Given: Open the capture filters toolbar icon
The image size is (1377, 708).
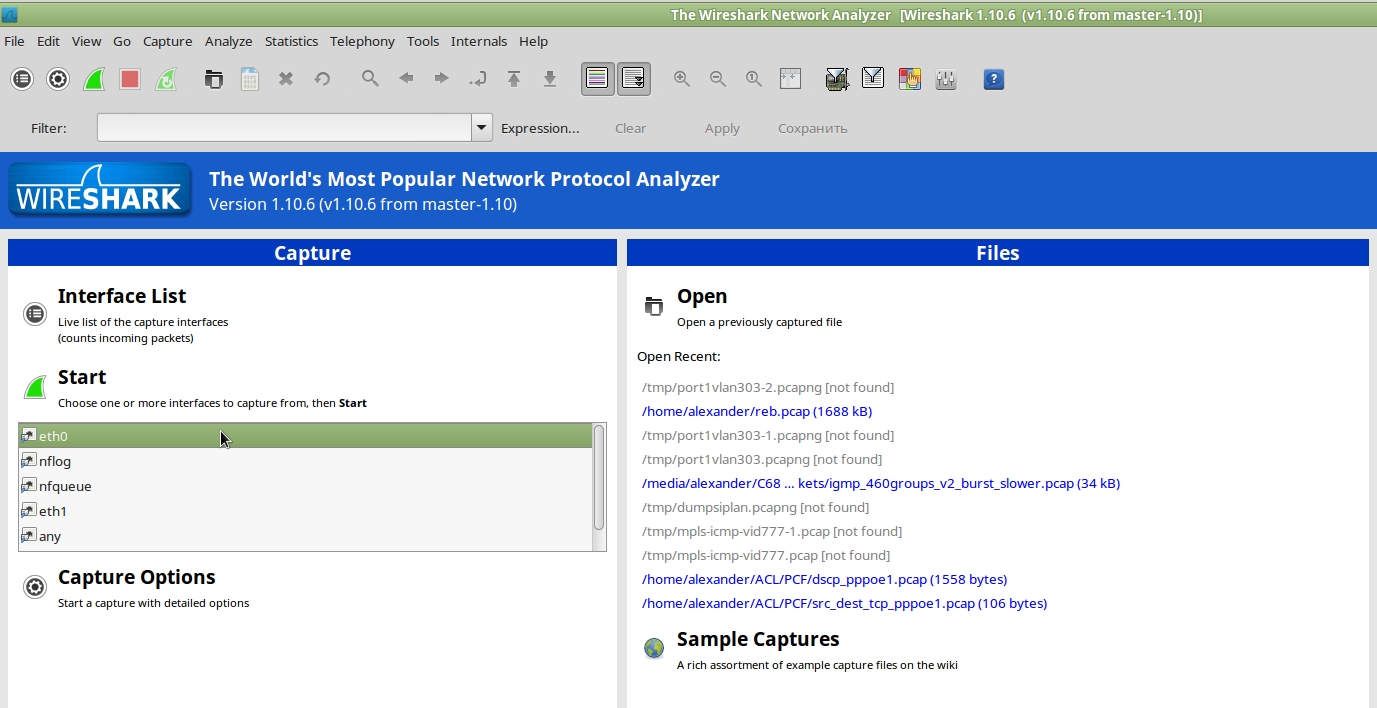Looking at the screenshot, I should click(837, 79).
